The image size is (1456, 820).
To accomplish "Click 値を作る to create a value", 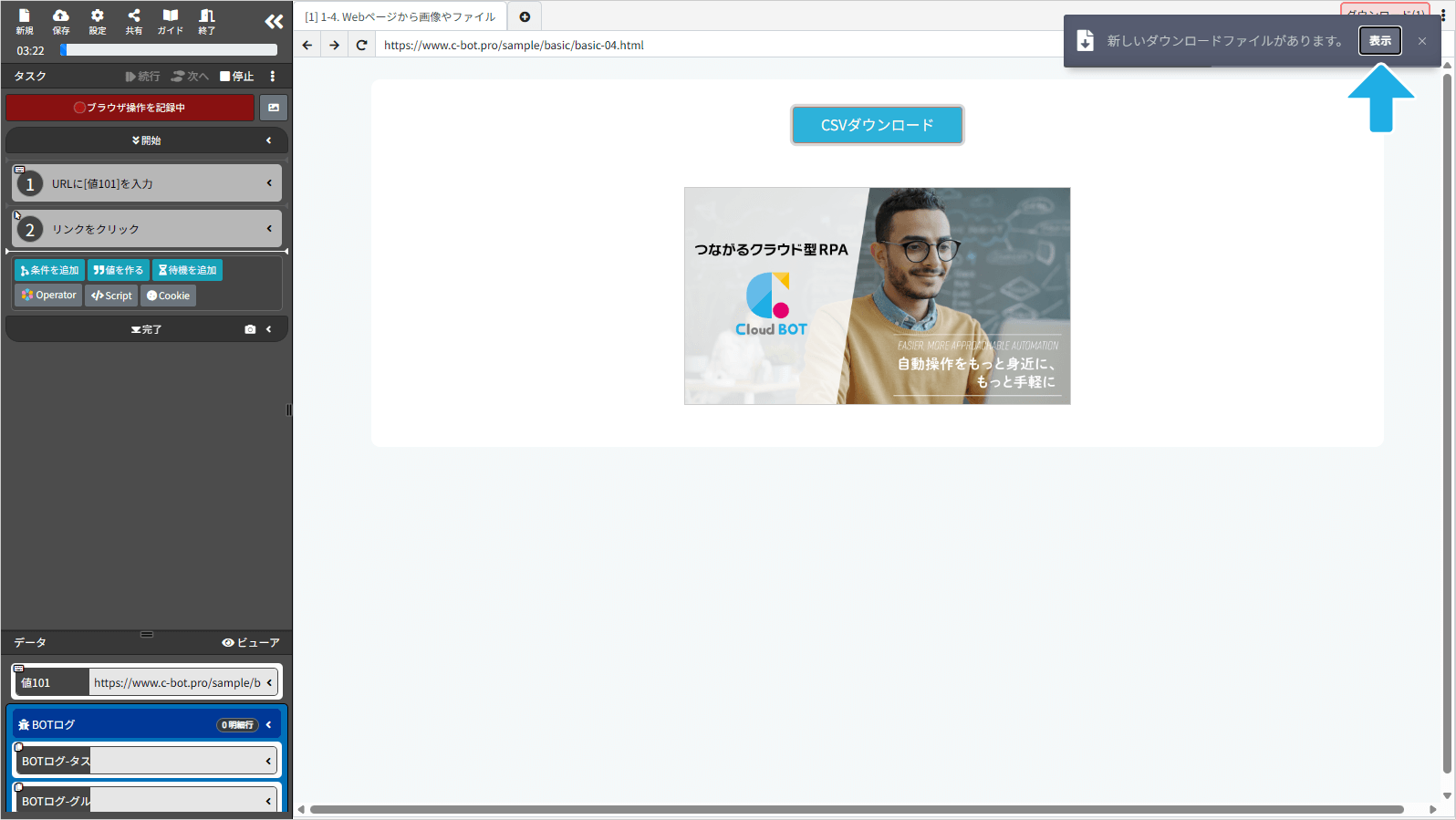I will [x=119, y=270].
